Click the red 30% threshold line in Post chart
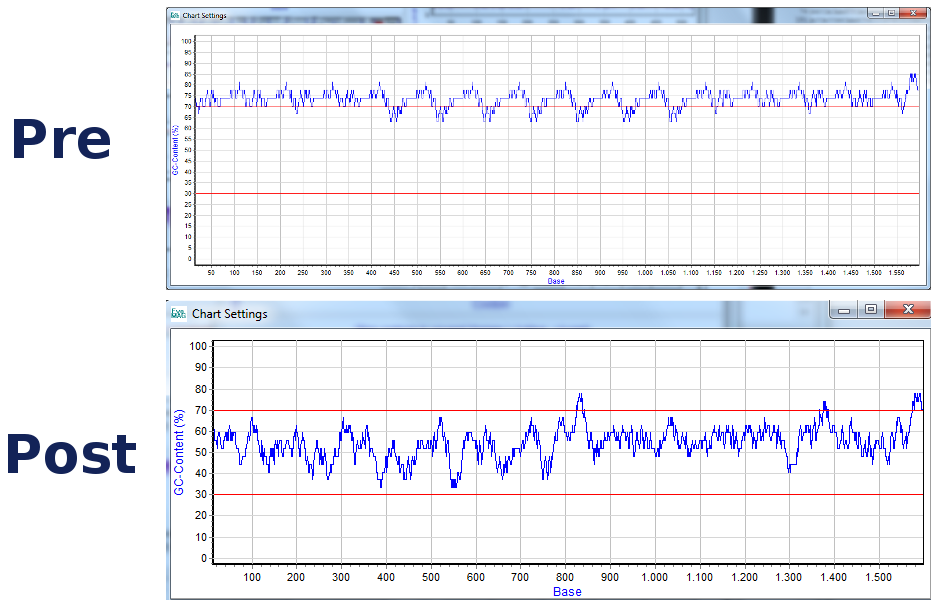The height and width of the screenshot is (606, 941). pos(400,495)
